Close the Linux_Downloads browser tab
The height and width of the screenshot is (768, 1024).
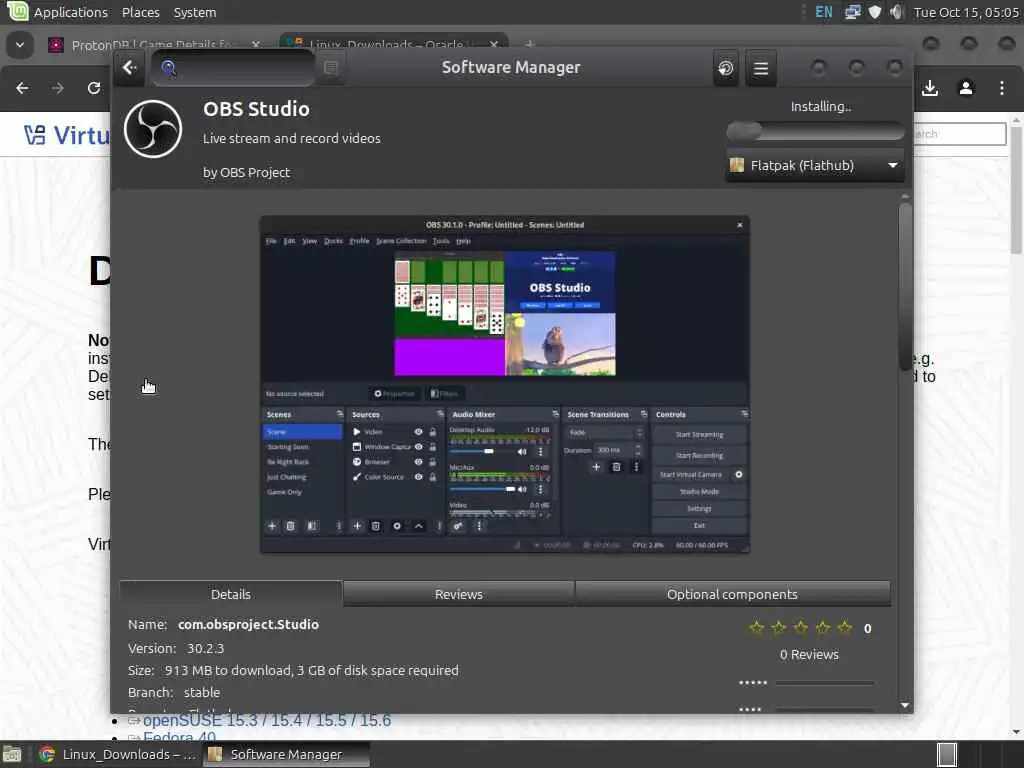[494, 45]
